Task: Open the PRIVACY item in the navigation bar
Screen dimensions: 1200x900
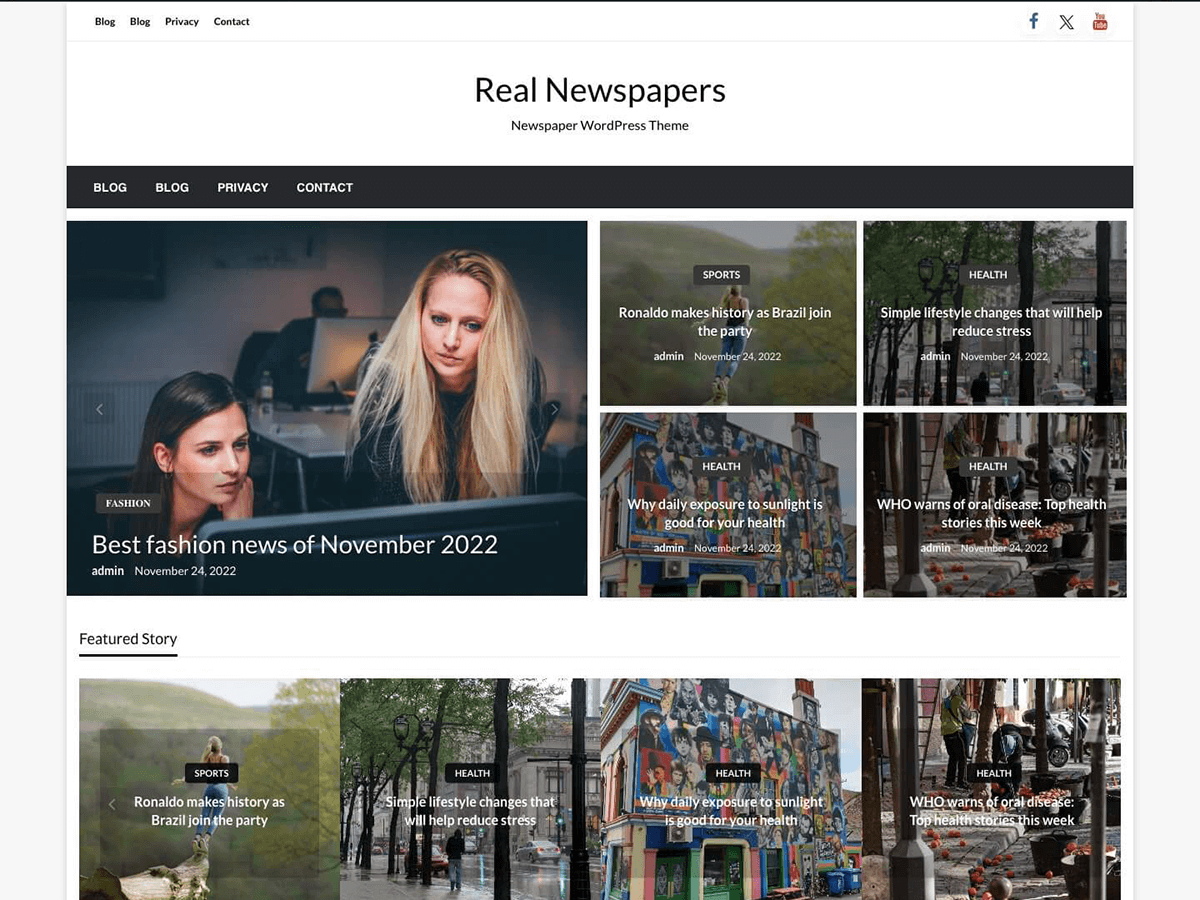Action: click(242, 187)
